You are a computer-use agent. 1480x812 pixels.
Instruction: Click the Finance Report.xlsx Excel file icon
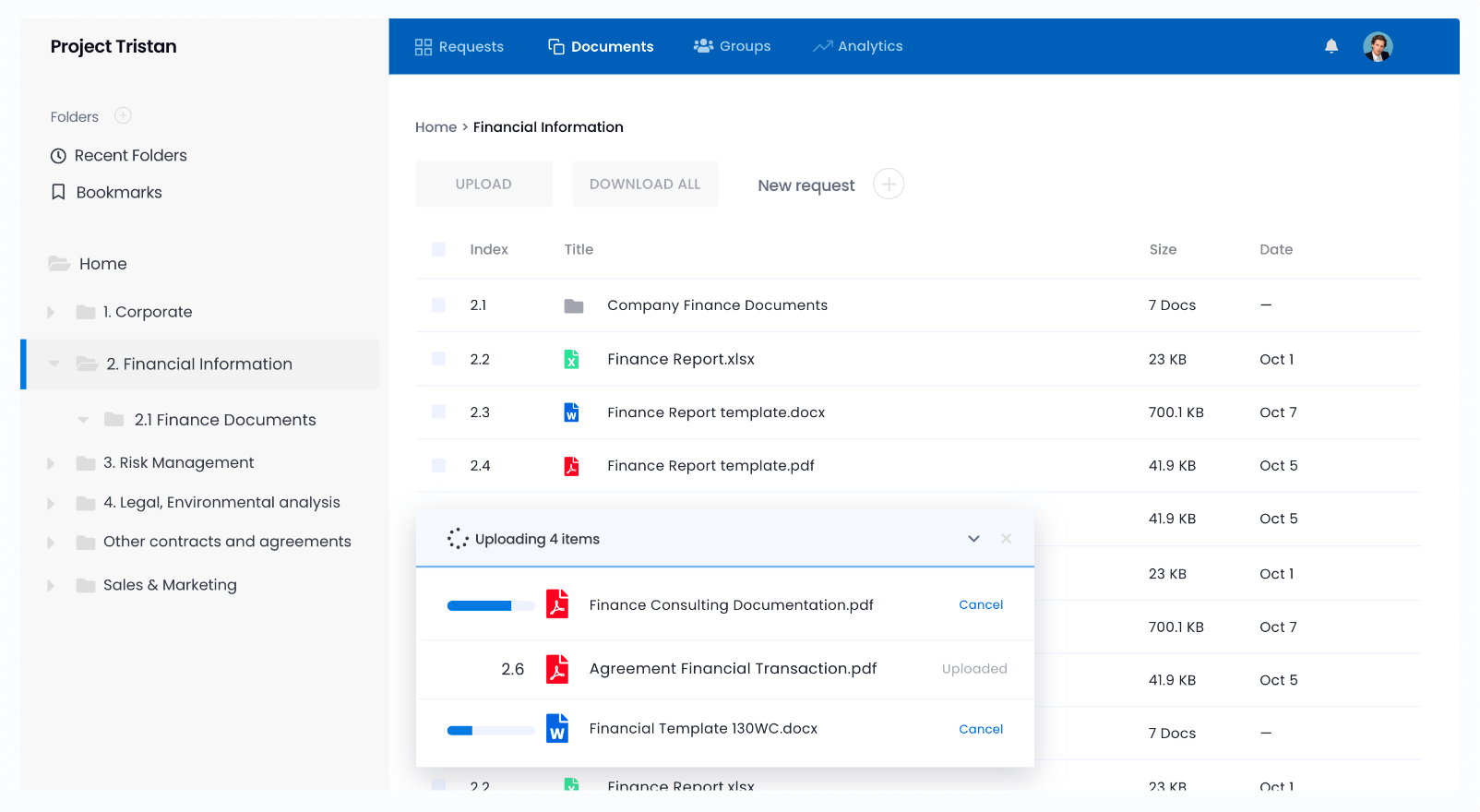[572, 359]
